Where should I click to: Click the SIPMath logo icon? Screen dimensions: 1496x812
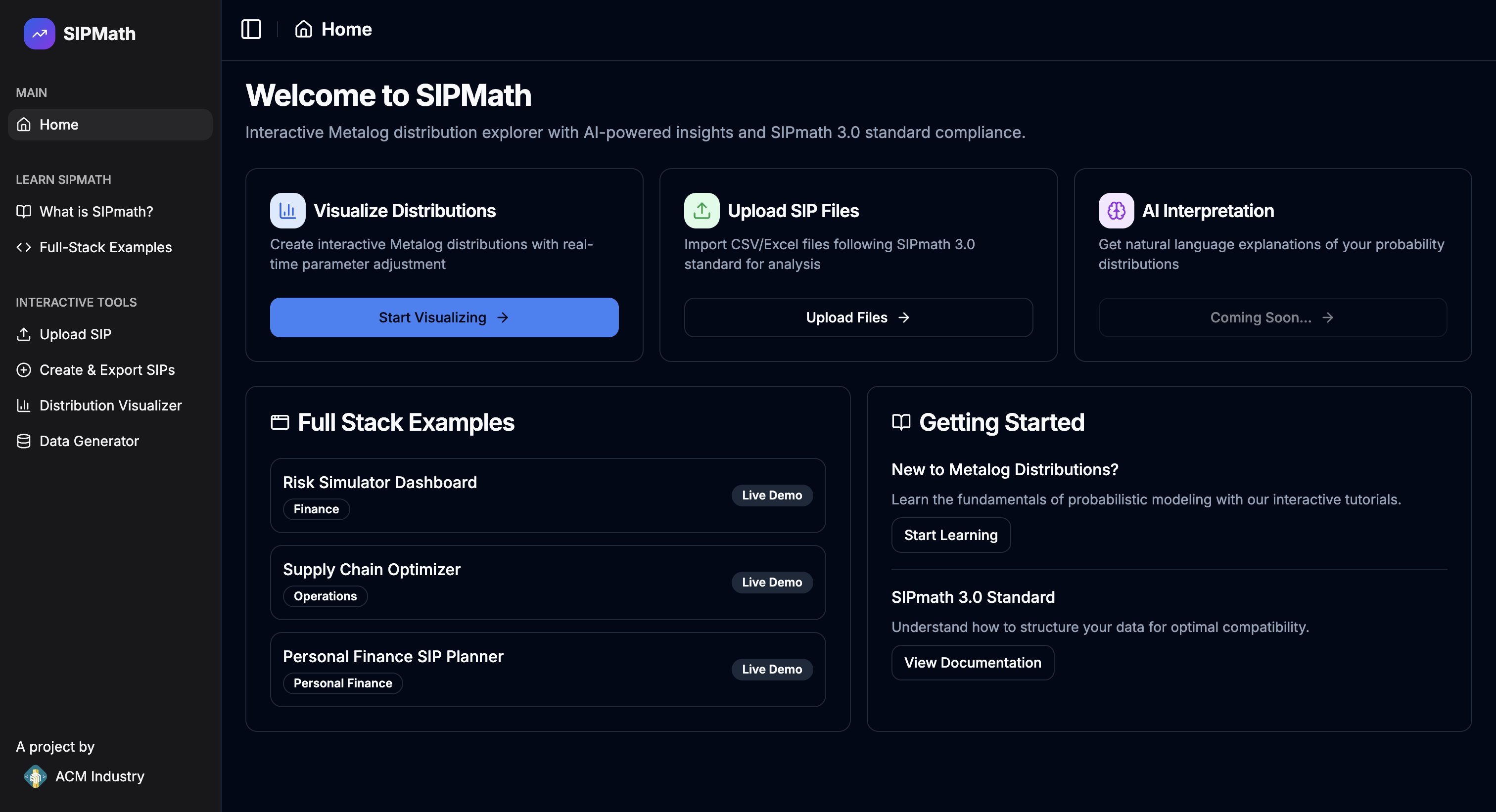pos(39,34)
